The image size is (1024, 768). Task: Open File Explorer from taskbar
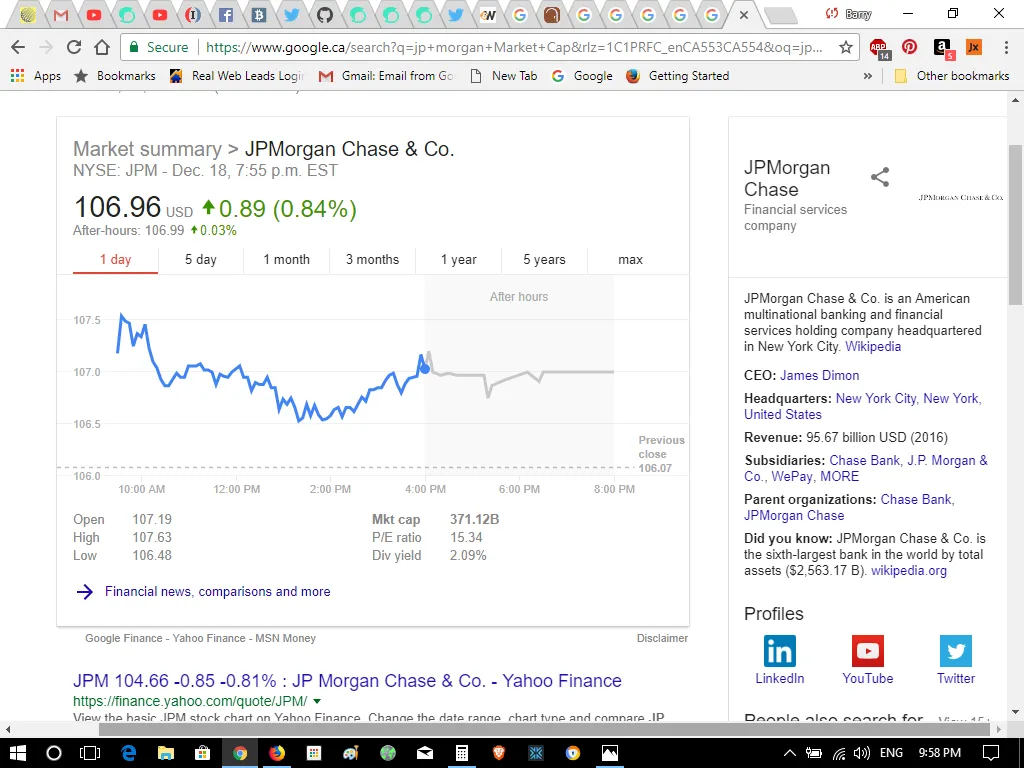pyautogui.click(x=166, y=753)
